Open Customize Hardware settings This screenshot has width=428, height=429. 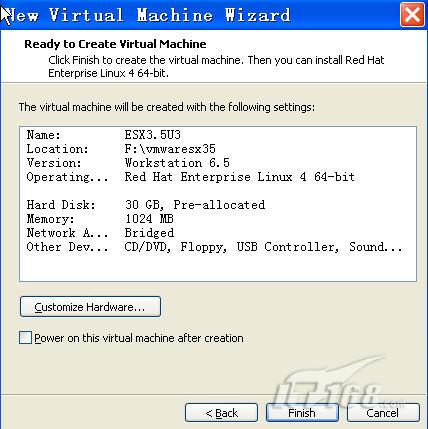(90, 307)
